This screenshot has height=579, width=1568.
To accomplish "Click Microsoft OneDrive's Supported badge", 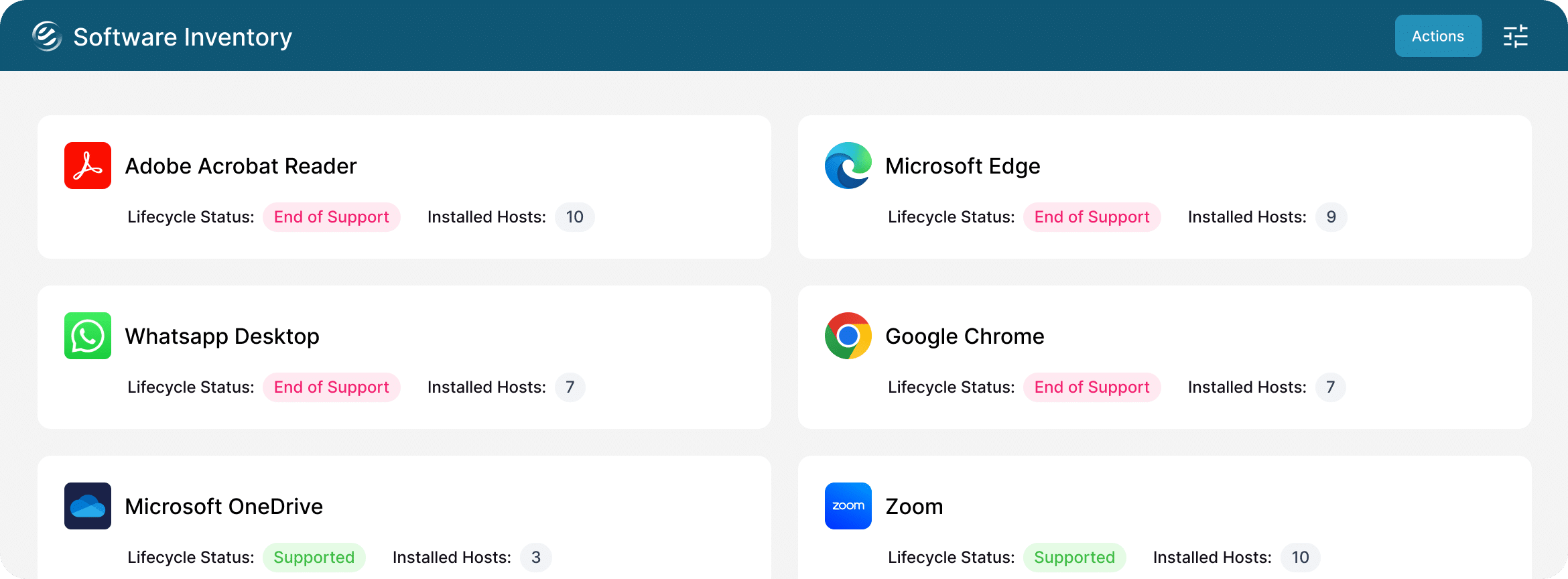I will [314, 558].
